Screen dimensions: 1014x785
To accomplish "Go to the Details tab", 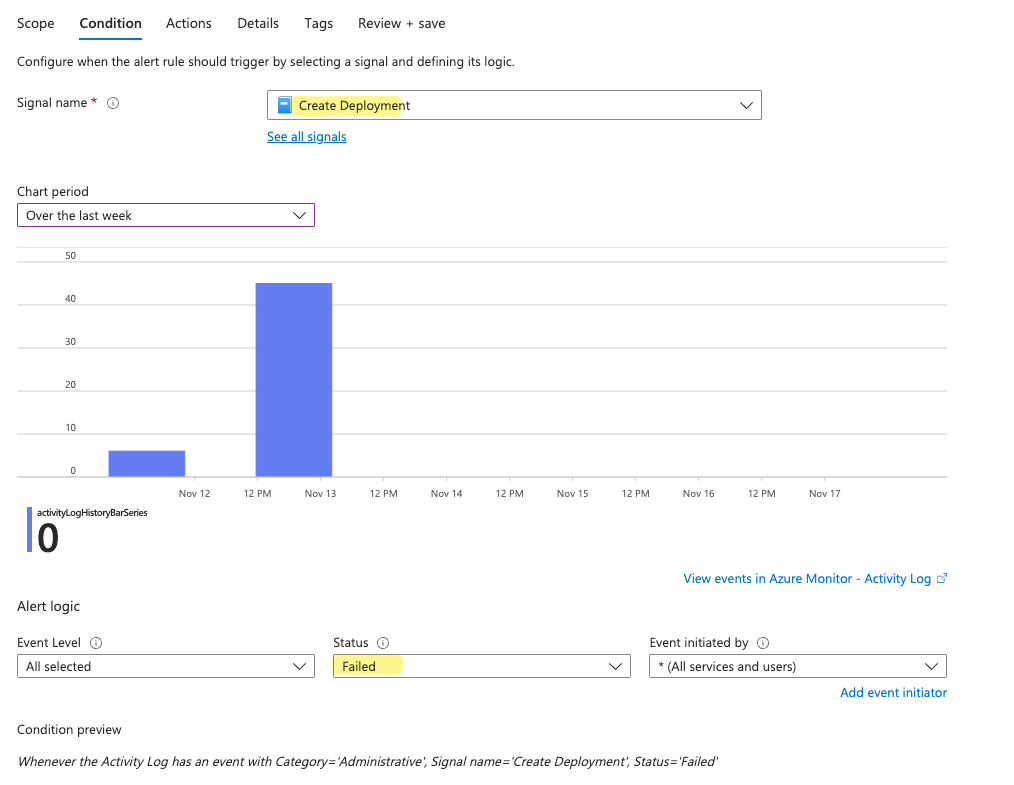I will pyautogui.click(x=258, y=23).
